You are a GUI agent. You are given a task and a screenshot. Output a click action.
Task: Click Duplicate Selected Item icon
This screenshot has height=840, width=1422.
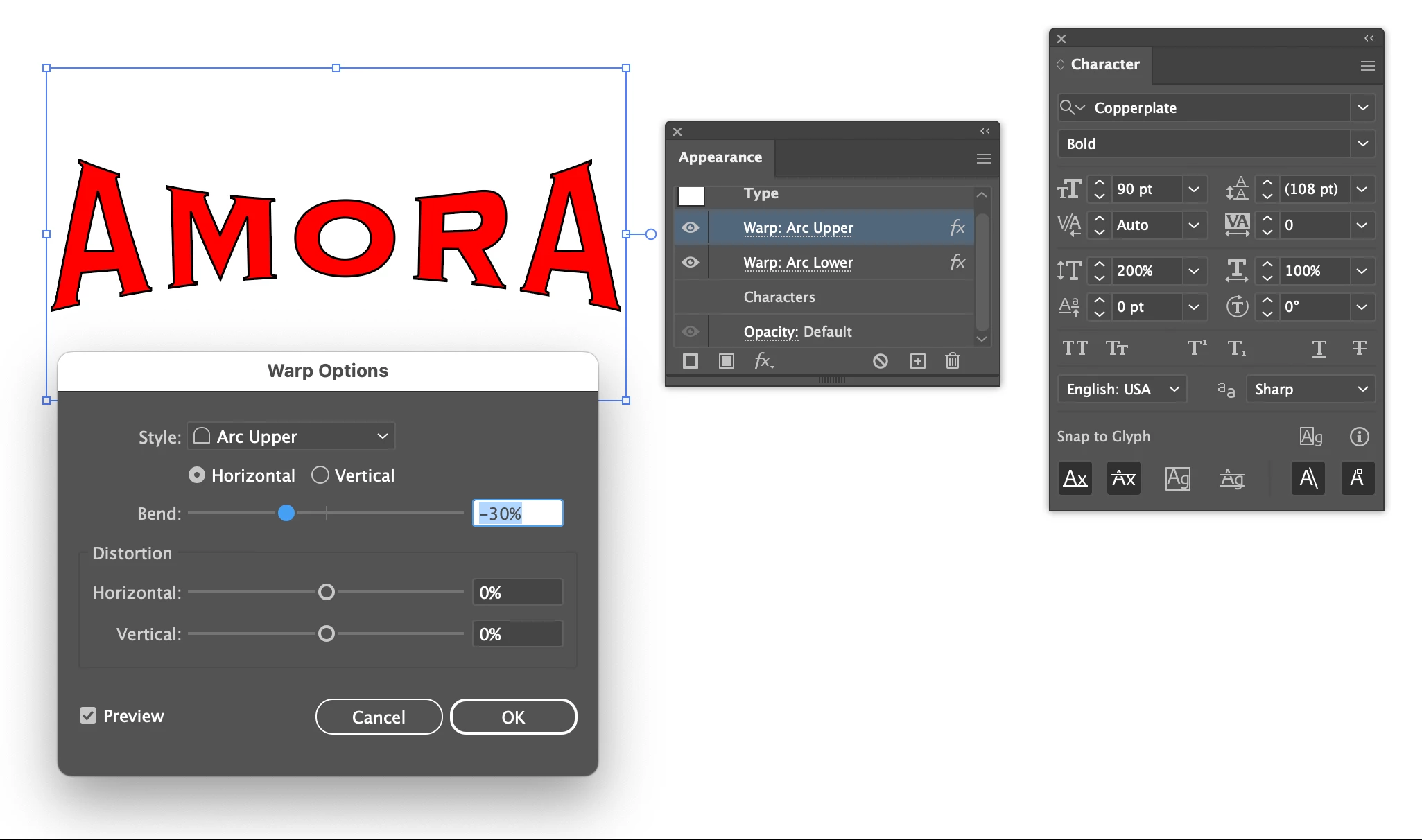[917, 361]
